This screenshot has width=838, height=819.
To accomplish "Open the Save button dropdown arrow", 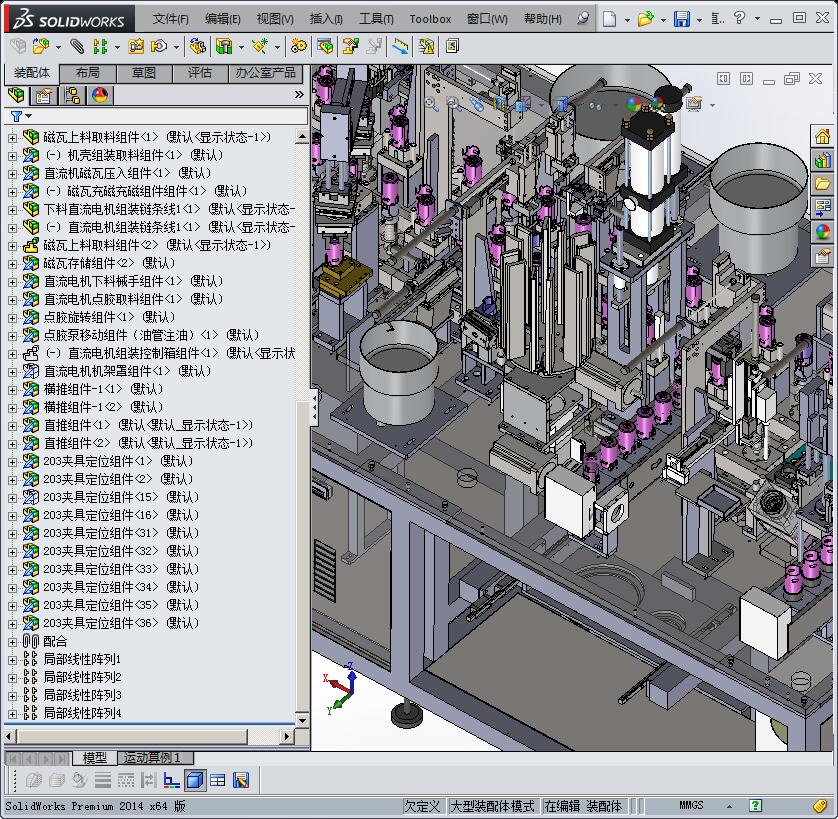I will (x=700, y=20).
